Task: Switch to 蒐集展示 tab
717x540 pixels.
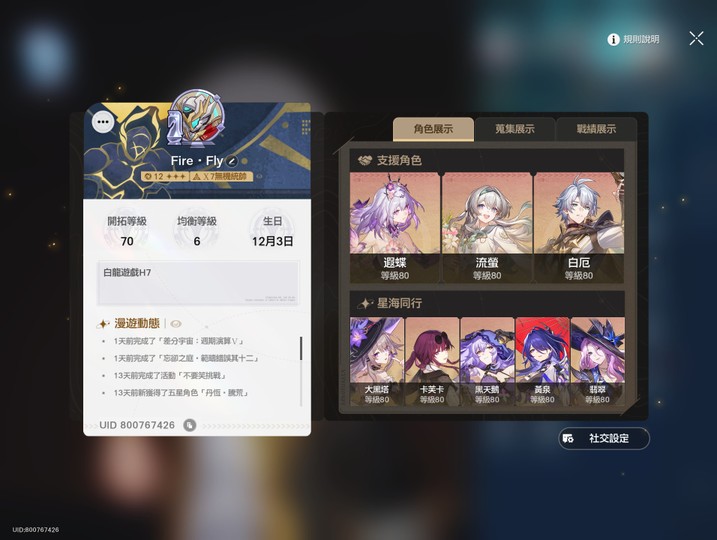Action: (514, 129)
